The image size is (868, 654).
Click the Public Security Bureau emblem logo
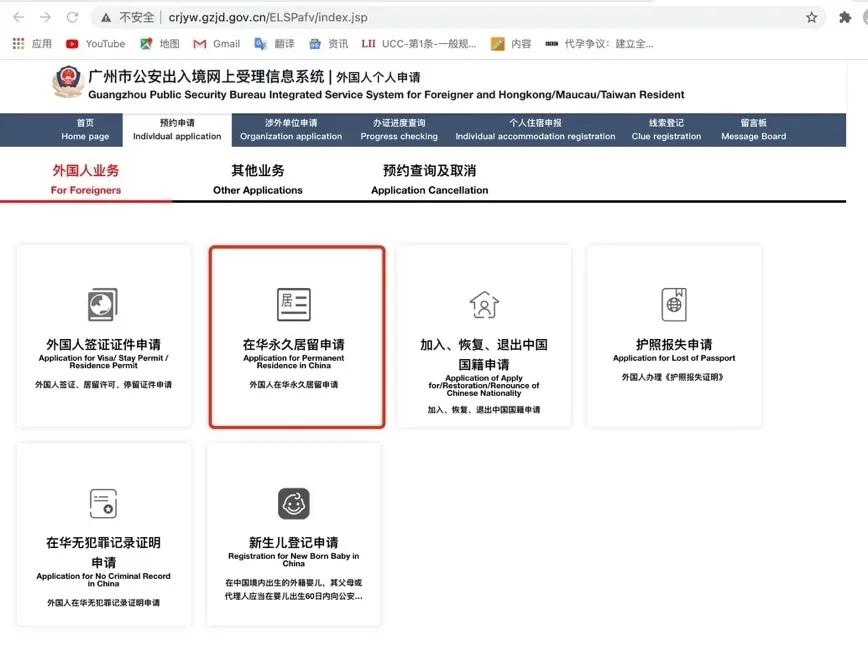(x=67, y=84)
